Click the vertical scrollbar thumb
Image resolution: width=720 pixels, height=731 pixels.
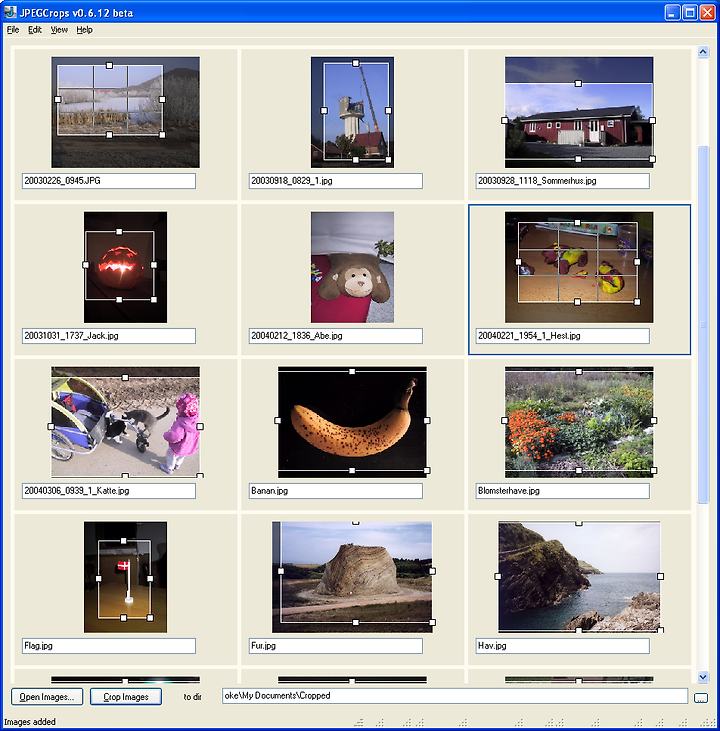tap(703, 324)
